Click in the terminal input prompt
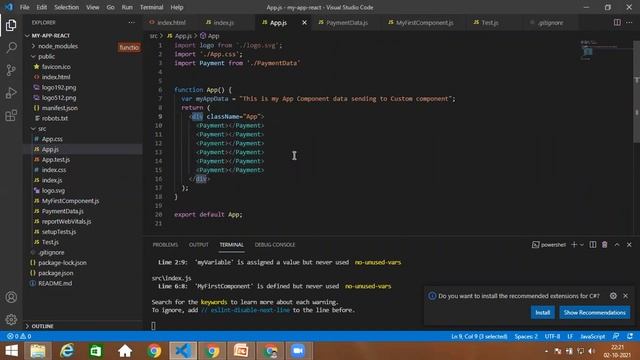Viewport: 640px width, 360px height. click(153, 326)
